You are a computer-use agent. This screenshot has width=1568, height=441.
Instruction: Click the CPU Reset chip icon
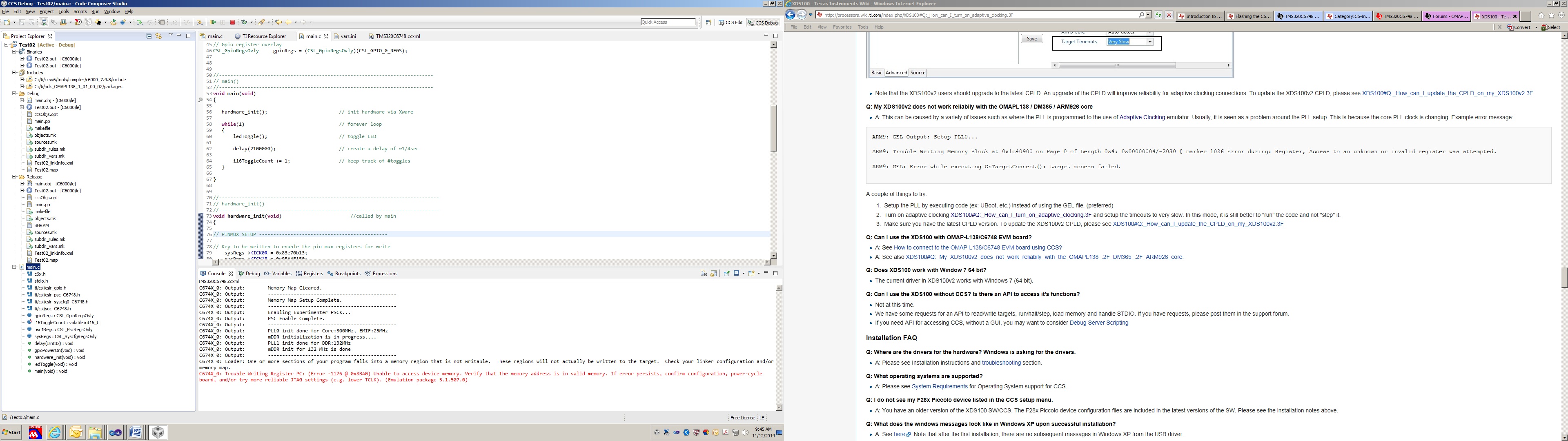click(x=98, y=22)
